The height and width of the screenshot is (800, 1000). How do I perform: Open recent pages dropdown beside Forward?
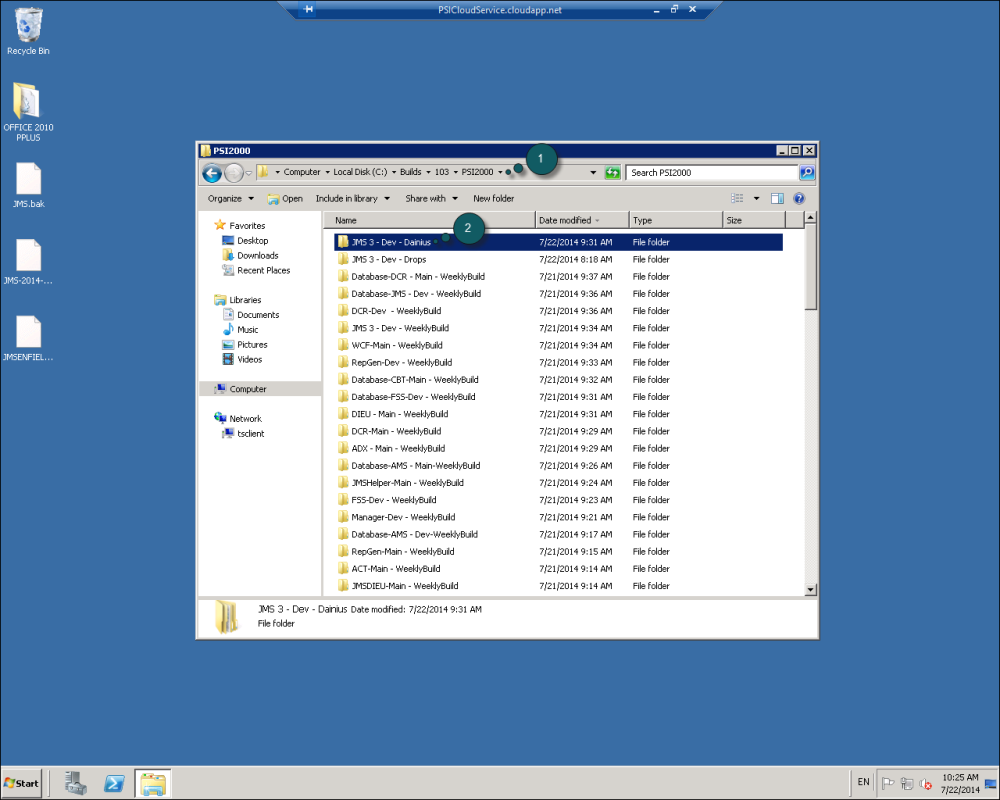coord(249,173)
